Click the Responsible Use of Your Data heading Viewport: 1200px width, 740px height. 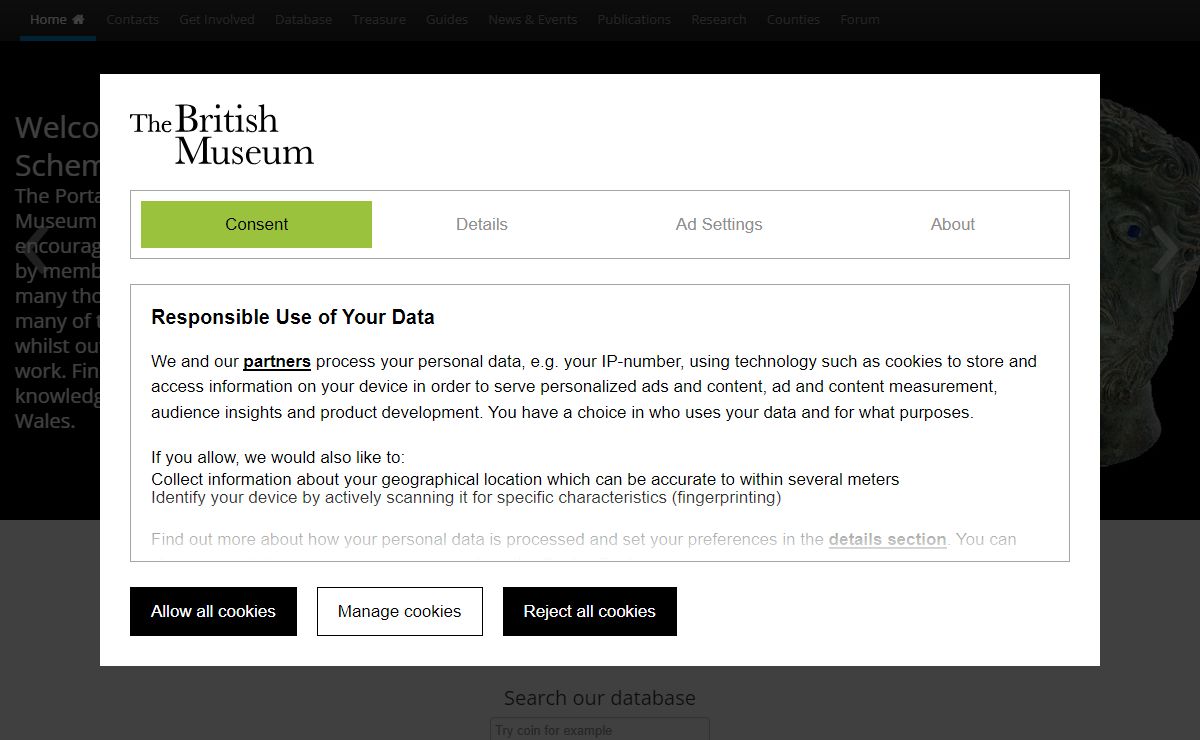point(293,318)
